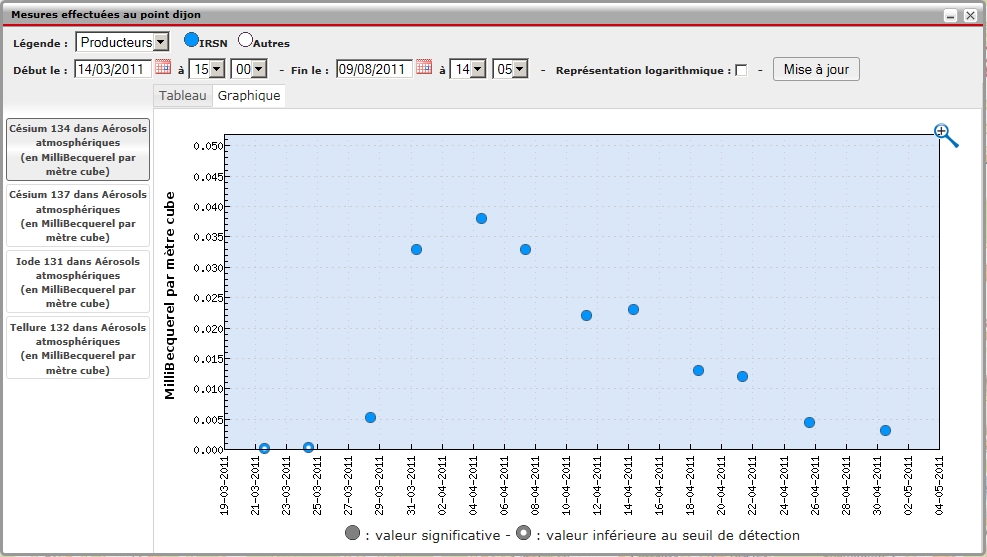Click the 0.050 y-axis label

(x=208, y=146)
